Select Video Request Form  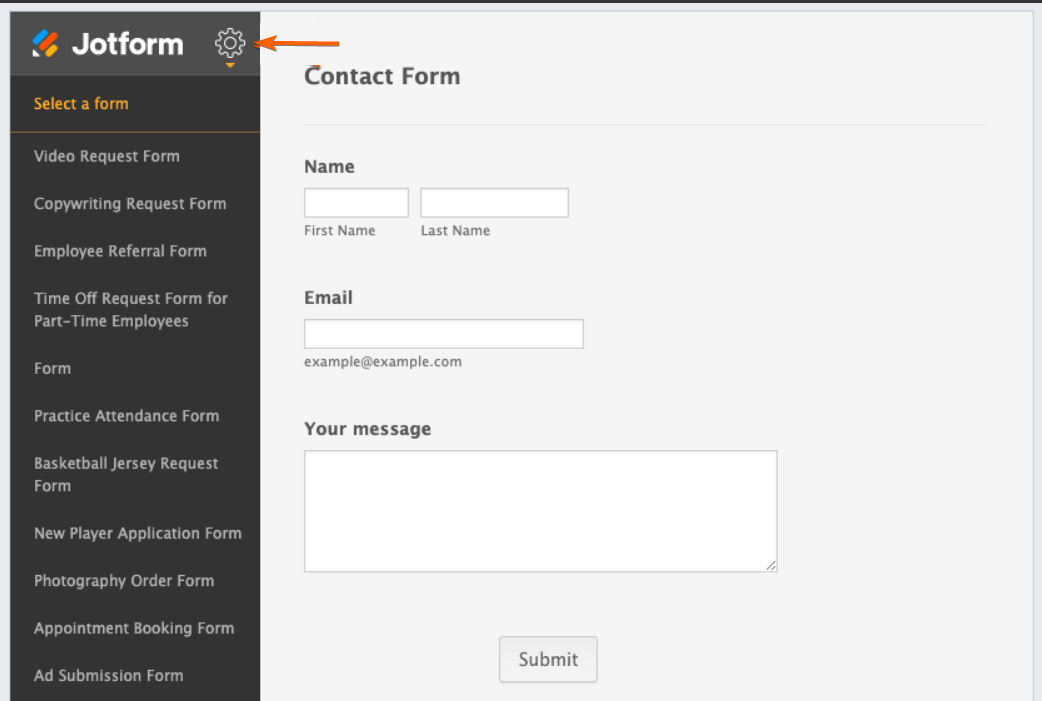coord(107,156)
